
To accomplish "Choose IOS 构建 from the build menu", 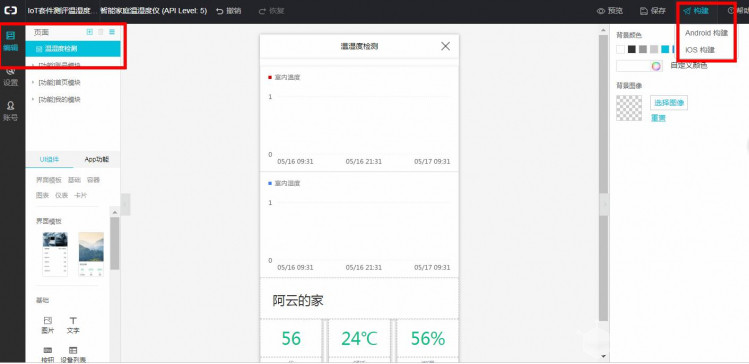I will (700, 50).
